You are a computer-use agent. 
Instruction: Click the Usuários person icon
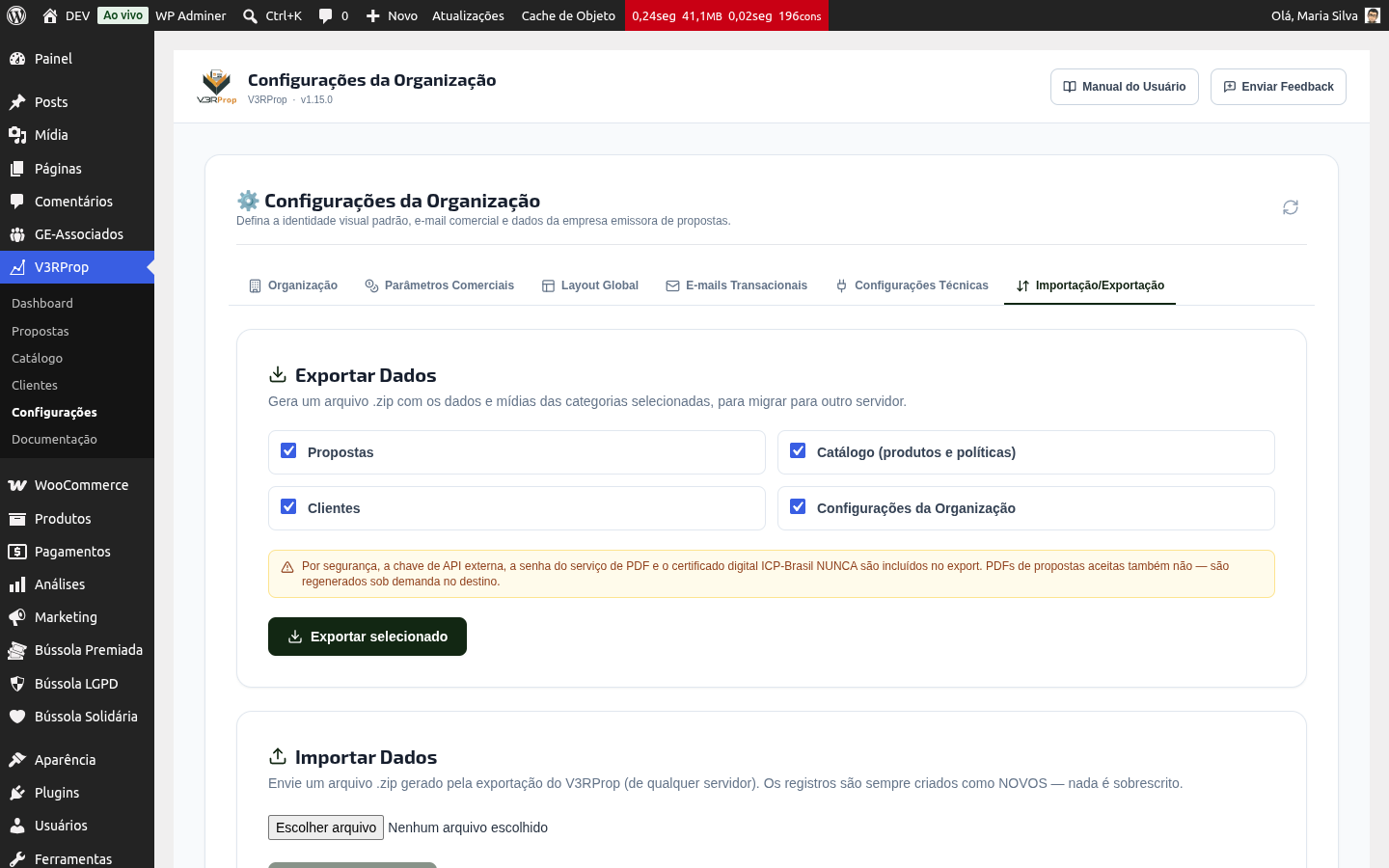point(17,826)
